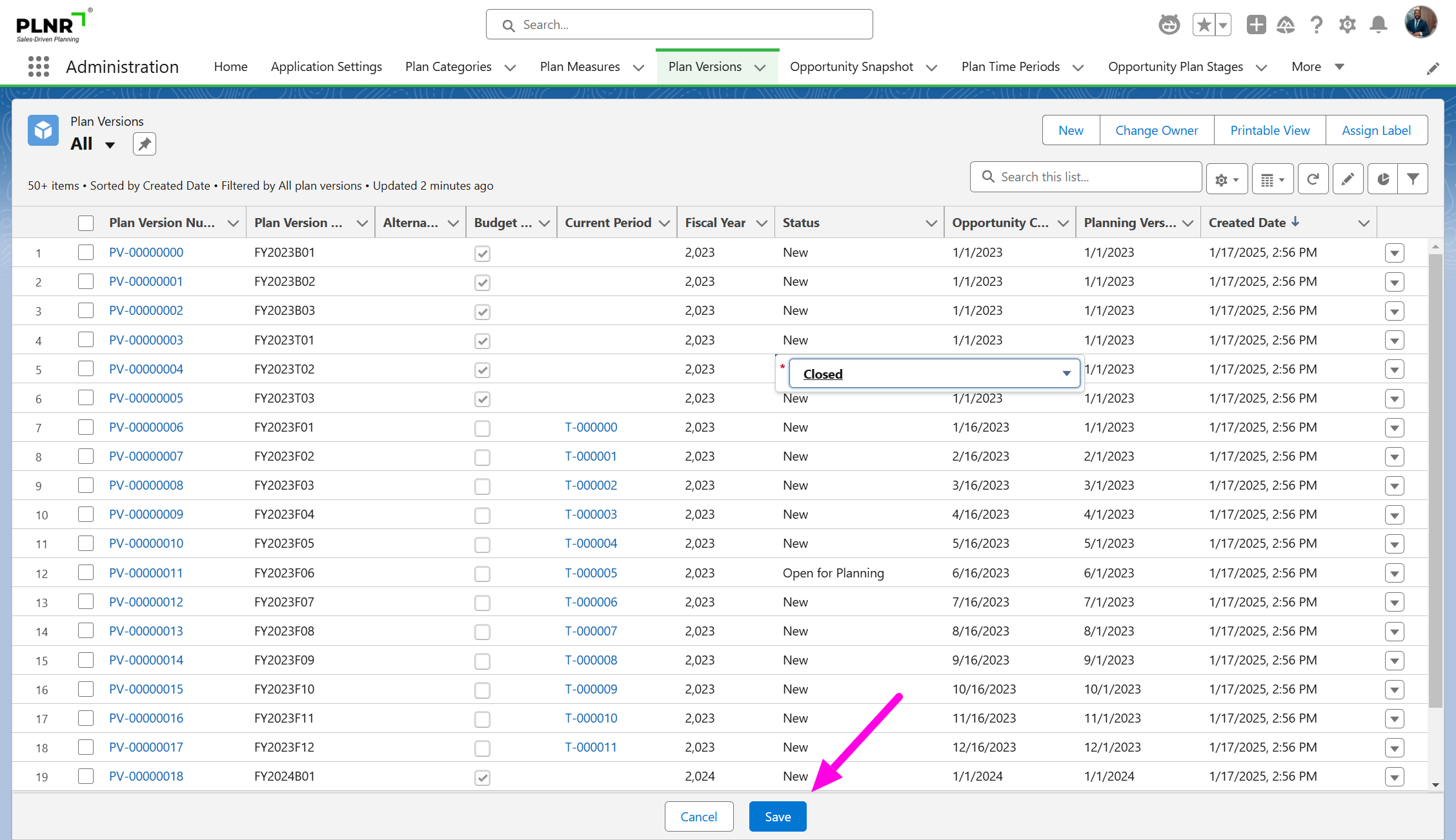The width and height of the screenshot is (1456, 840).
Task: Toggle the select-all rows checkbox
Action: 86,223
